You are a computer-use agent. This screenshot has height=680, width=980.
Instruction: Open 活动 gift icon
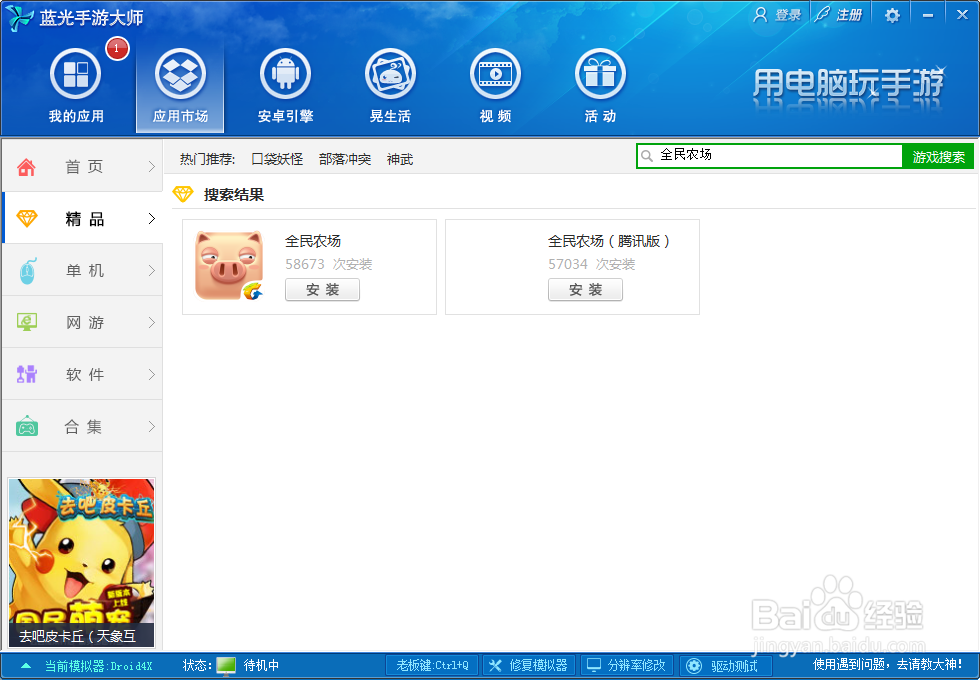tap(600, 74)
